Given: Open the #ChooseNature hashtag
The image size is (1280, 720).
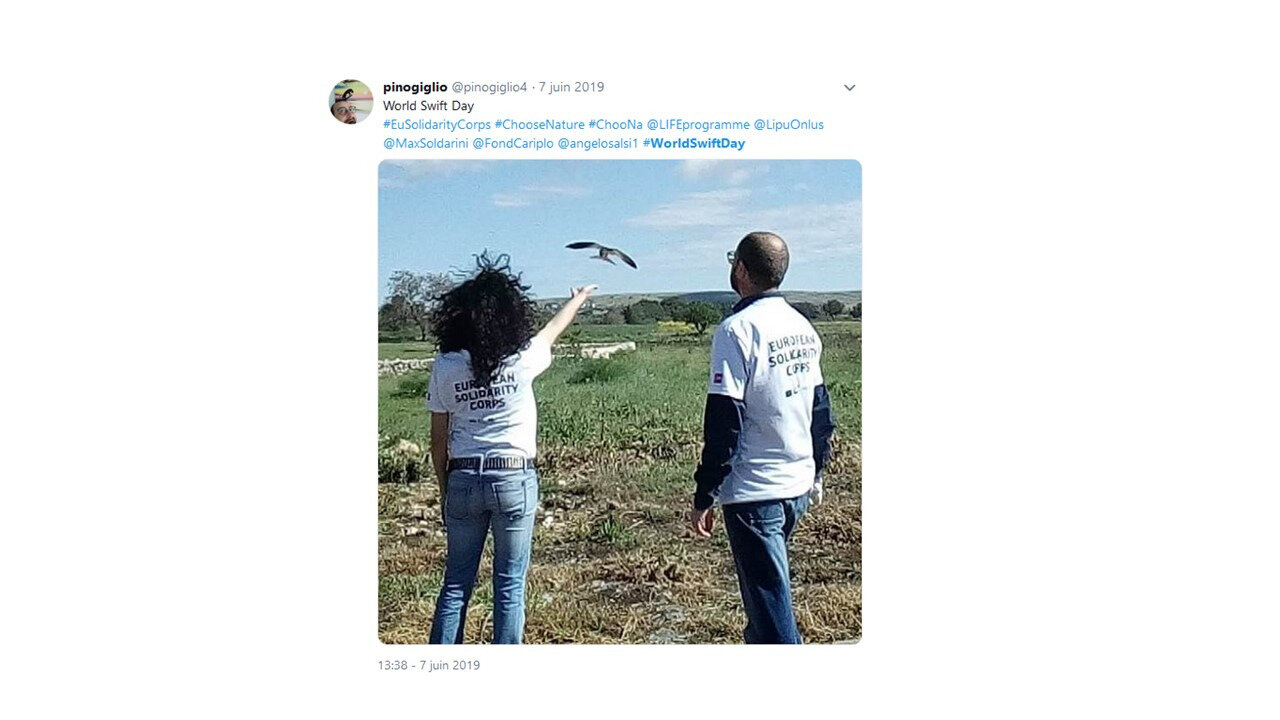Looking at the screenshot, I should point(539,125).
